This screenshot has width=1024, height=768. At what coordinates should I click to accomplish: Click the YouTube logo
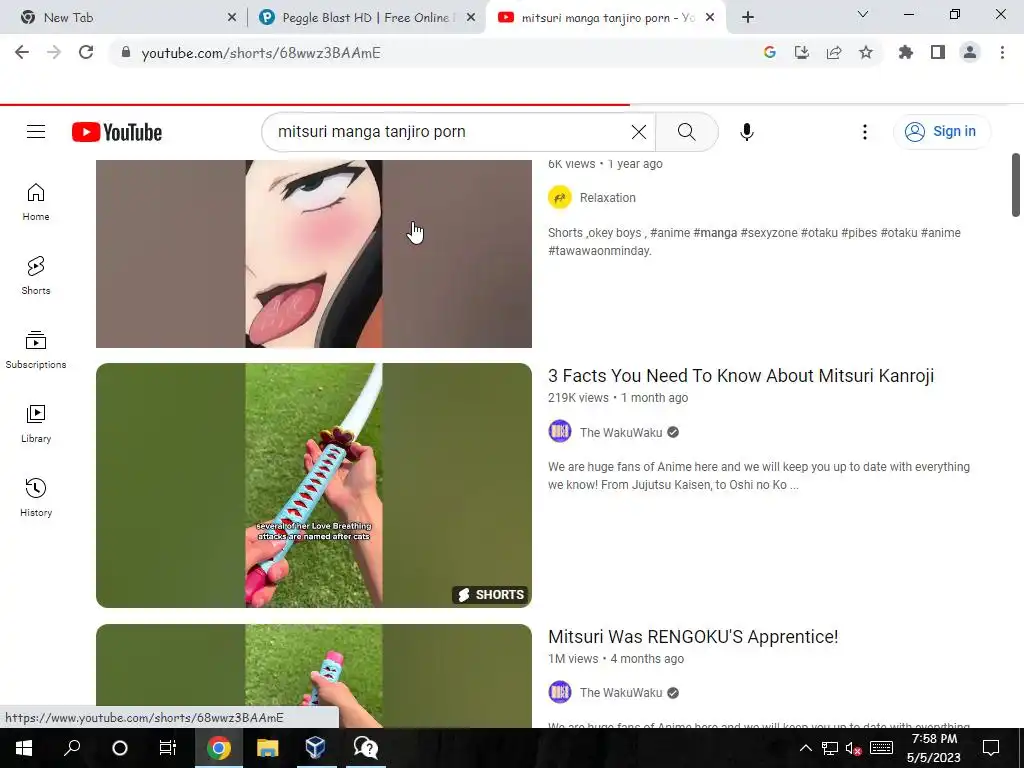(117, 132)
